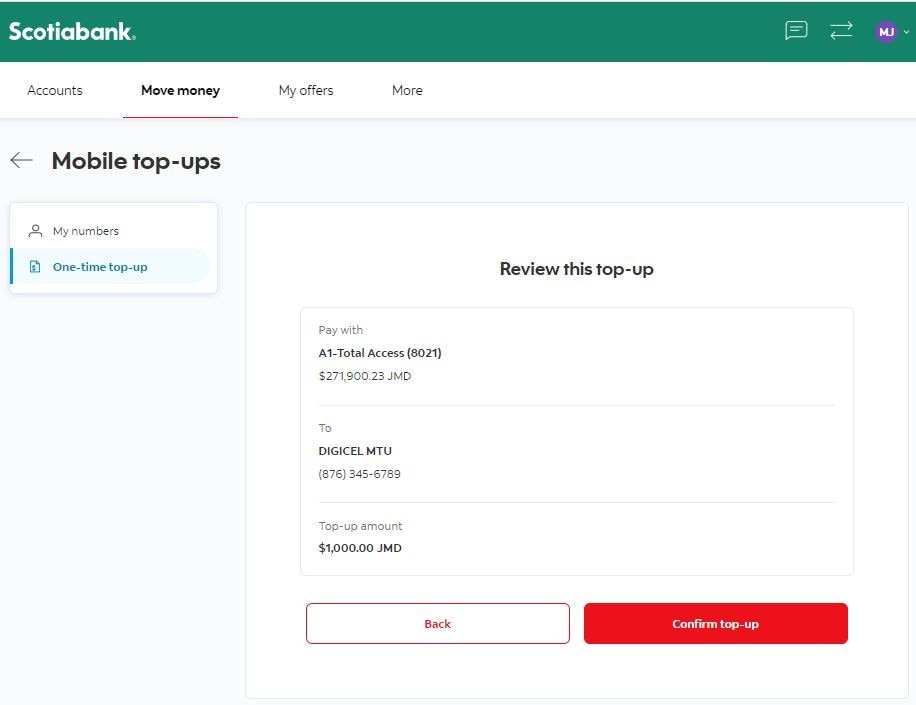Click the Back button
Screen dimensions: 916x705
click(x=438, y=624)
